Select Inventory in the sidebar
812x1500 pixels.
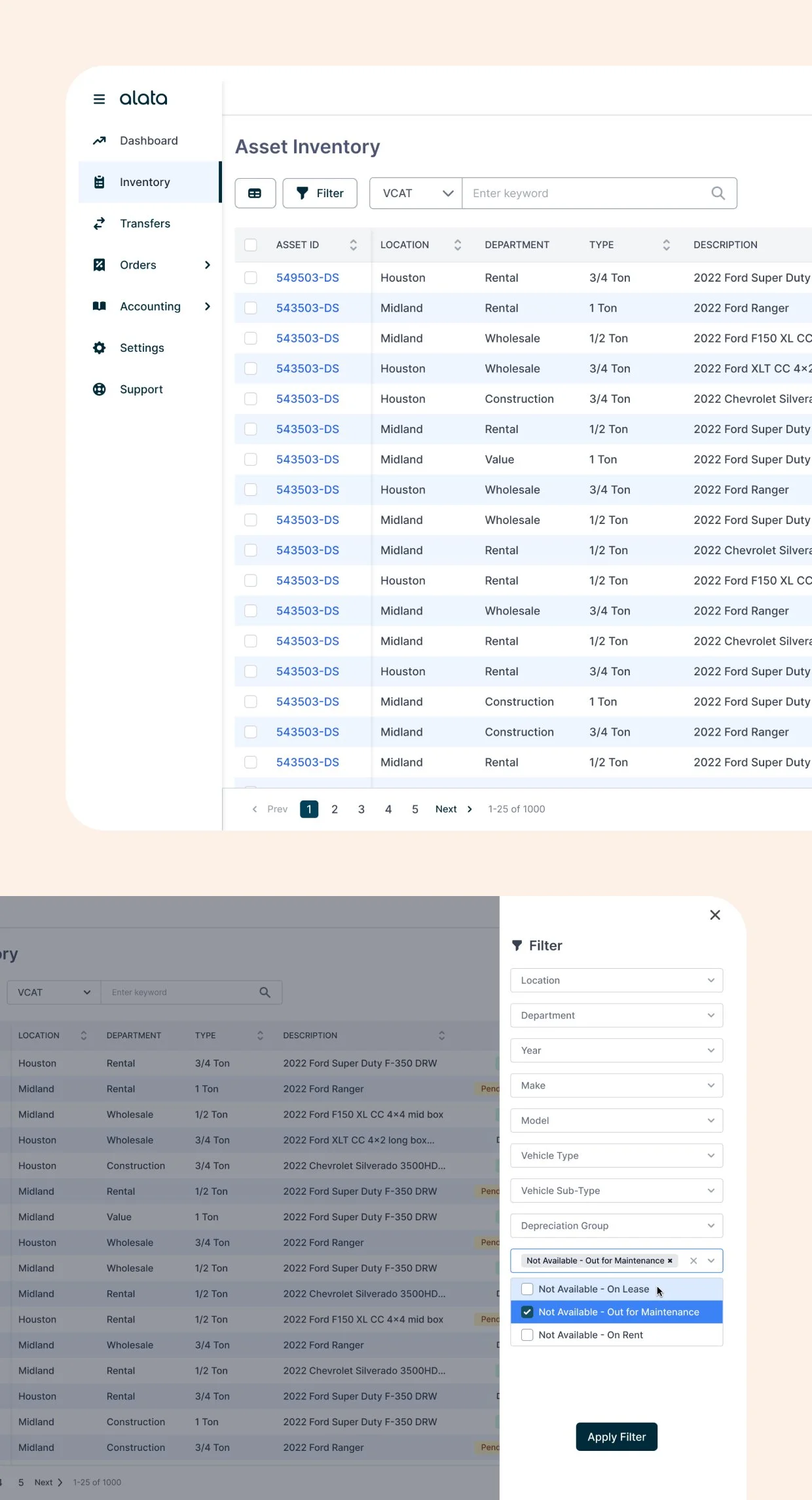point(149,182)
